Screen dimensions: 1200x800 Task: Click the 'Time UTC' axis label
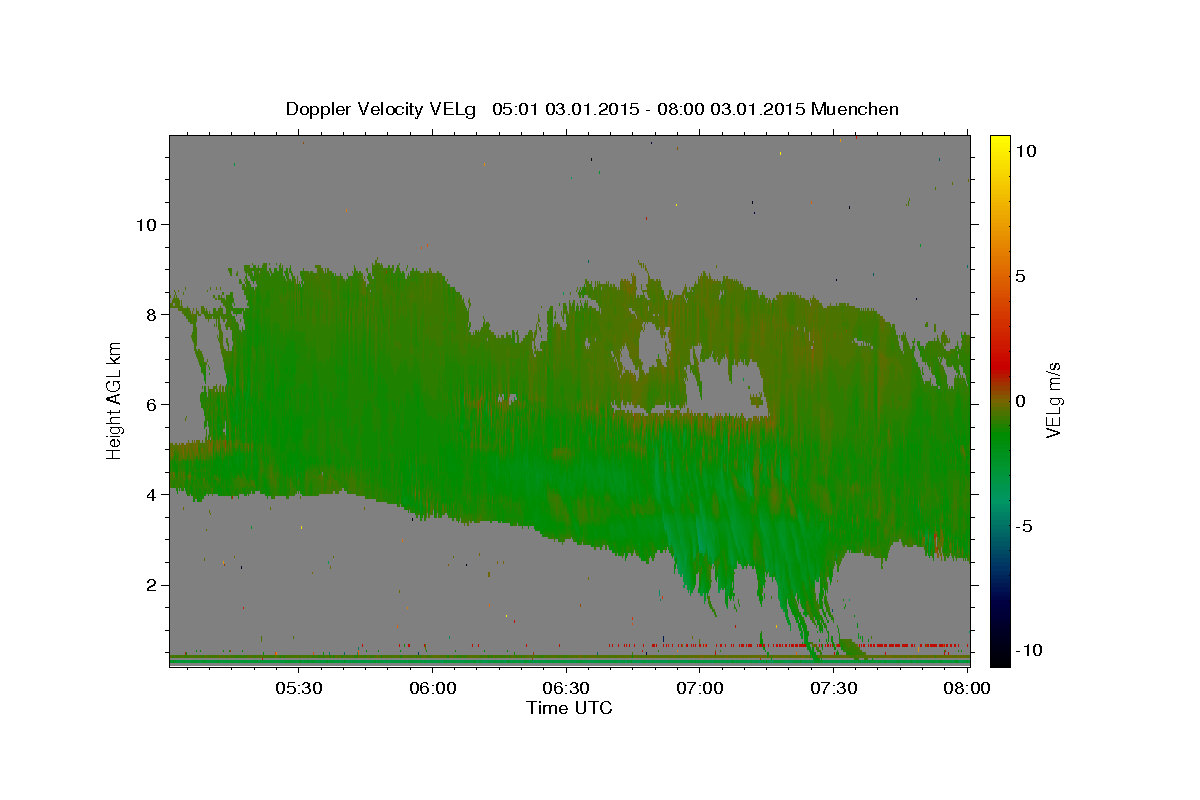coord(569,708)
